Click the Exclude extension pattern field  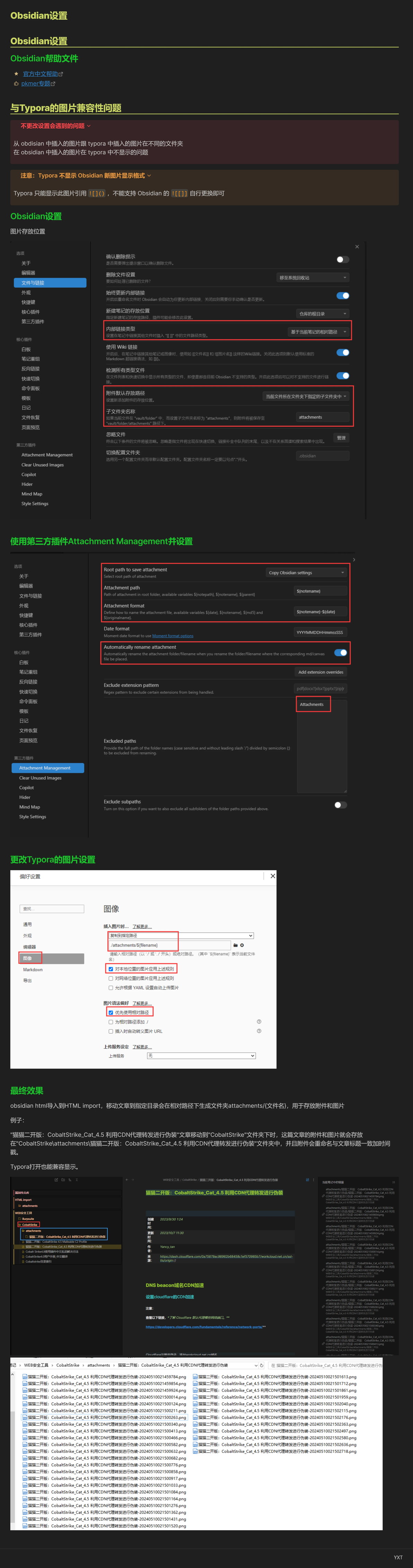coord(320,689)
